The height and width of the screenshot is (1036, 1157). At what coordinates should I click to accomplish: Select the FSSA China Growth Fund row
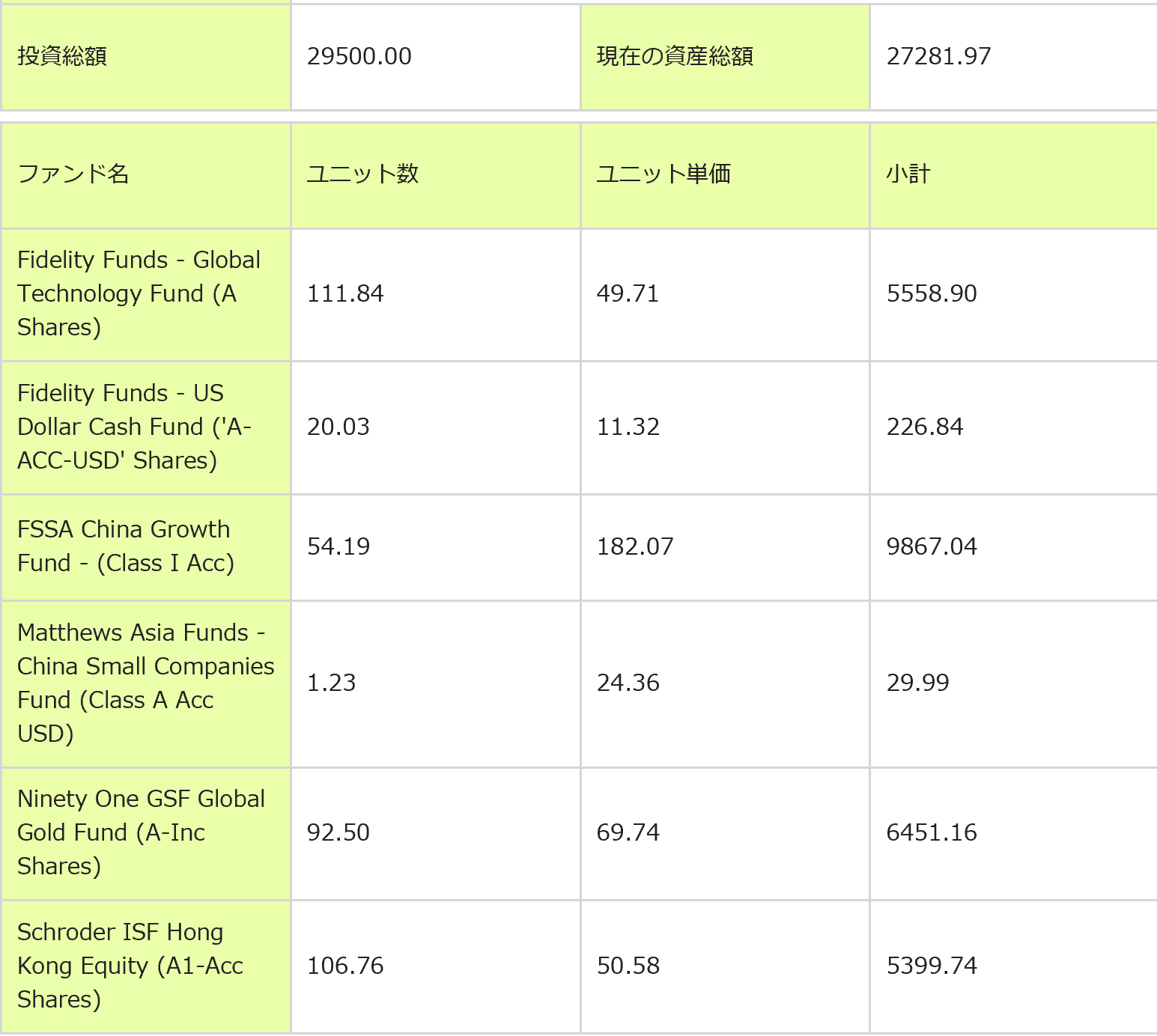(125, 546)
